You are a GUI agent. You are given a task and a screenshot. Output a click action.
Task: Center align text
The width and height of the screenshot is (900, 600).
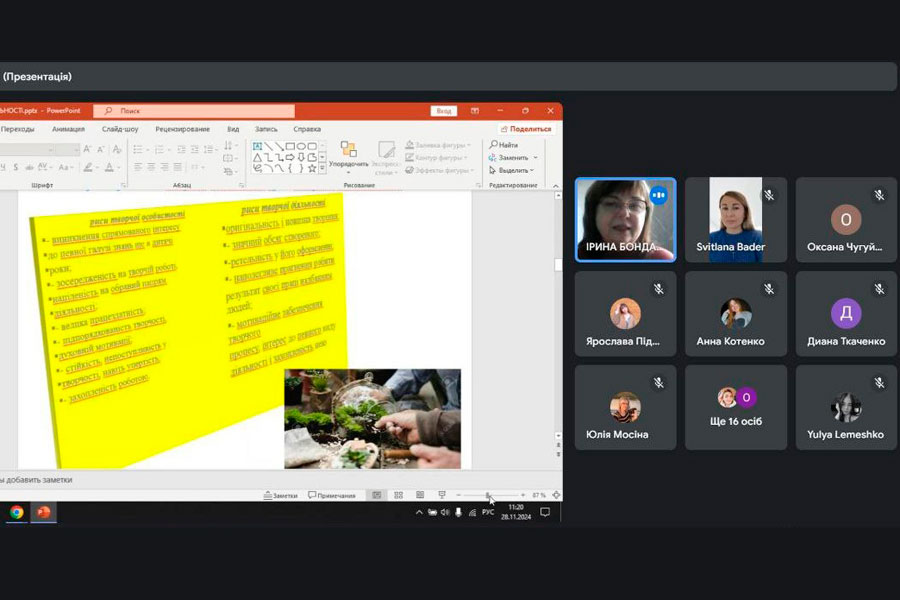pyautogui.click(x=151, y=167)
